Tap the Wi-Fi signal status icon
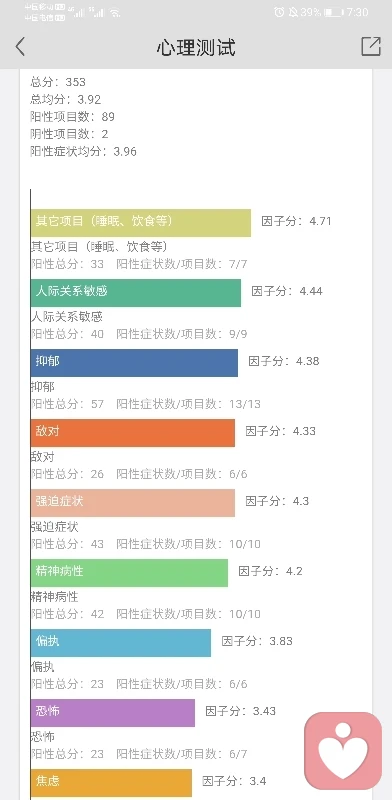392x800 pixels. pos(114,13)
